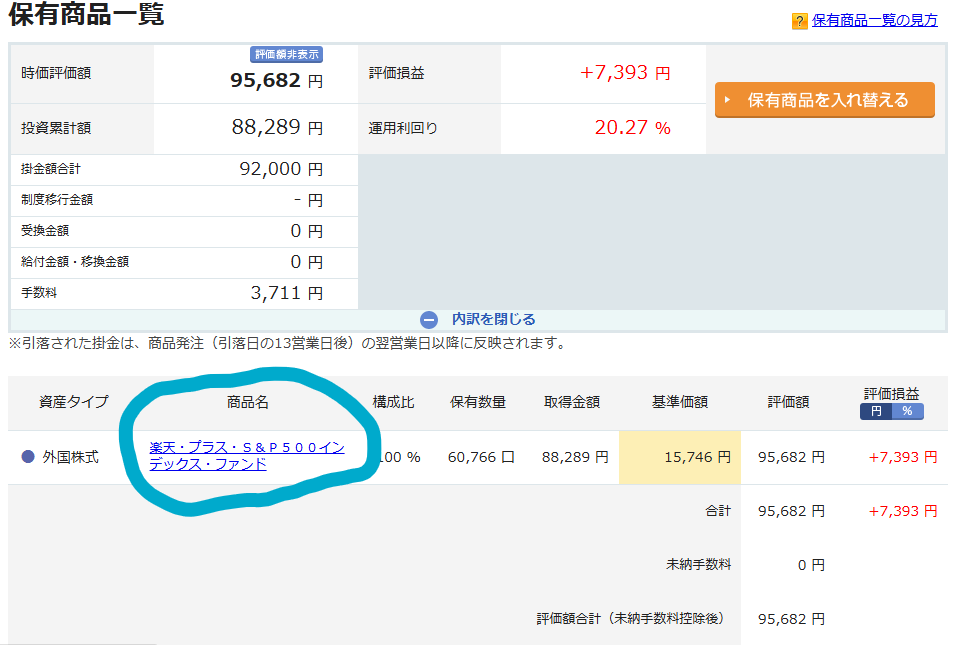The image size is (960, 645).
Task: Click the yellow question mark help icon
Action: tap(799, 21)
